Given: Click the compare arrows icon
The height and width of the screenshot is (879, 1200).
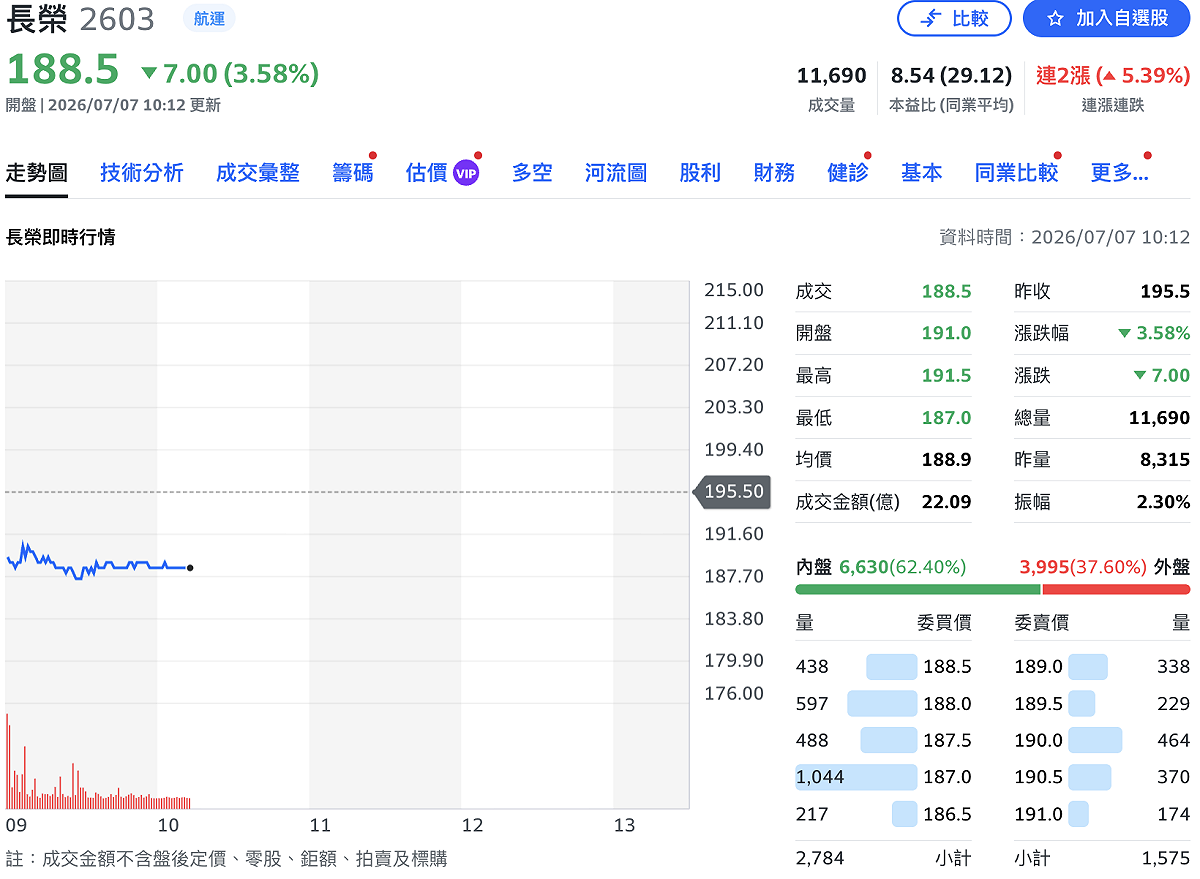Looking at the screenshot, I should [x=931, y=18].
